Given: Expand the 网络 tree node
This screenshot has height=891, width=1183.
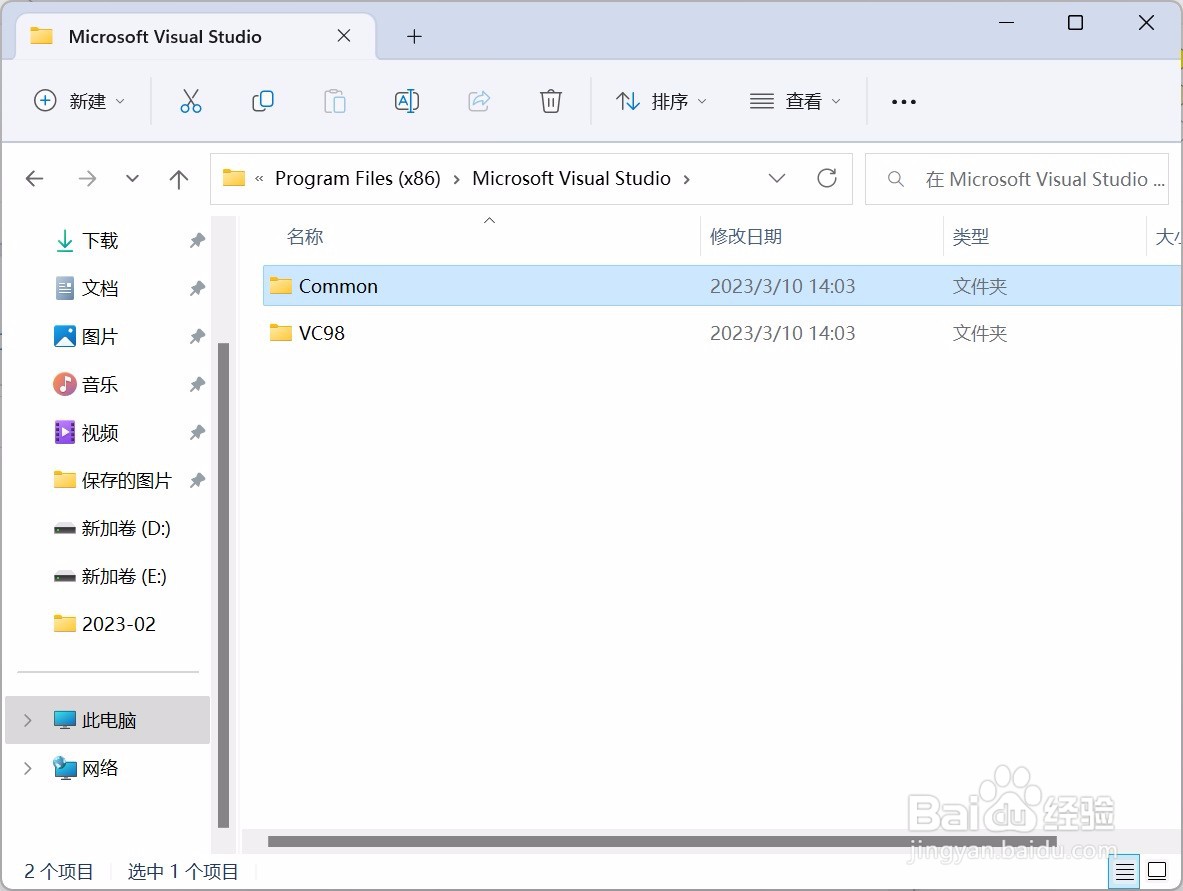Looking at the screenshot, I should (x=28, y=768).
